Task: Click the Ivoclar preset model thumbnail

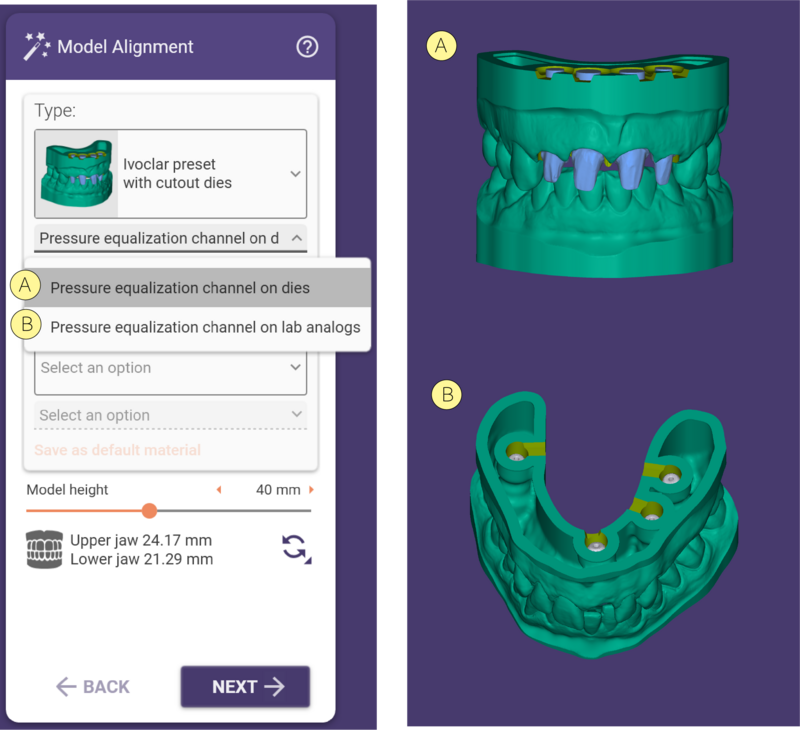Action: point(77,173)
